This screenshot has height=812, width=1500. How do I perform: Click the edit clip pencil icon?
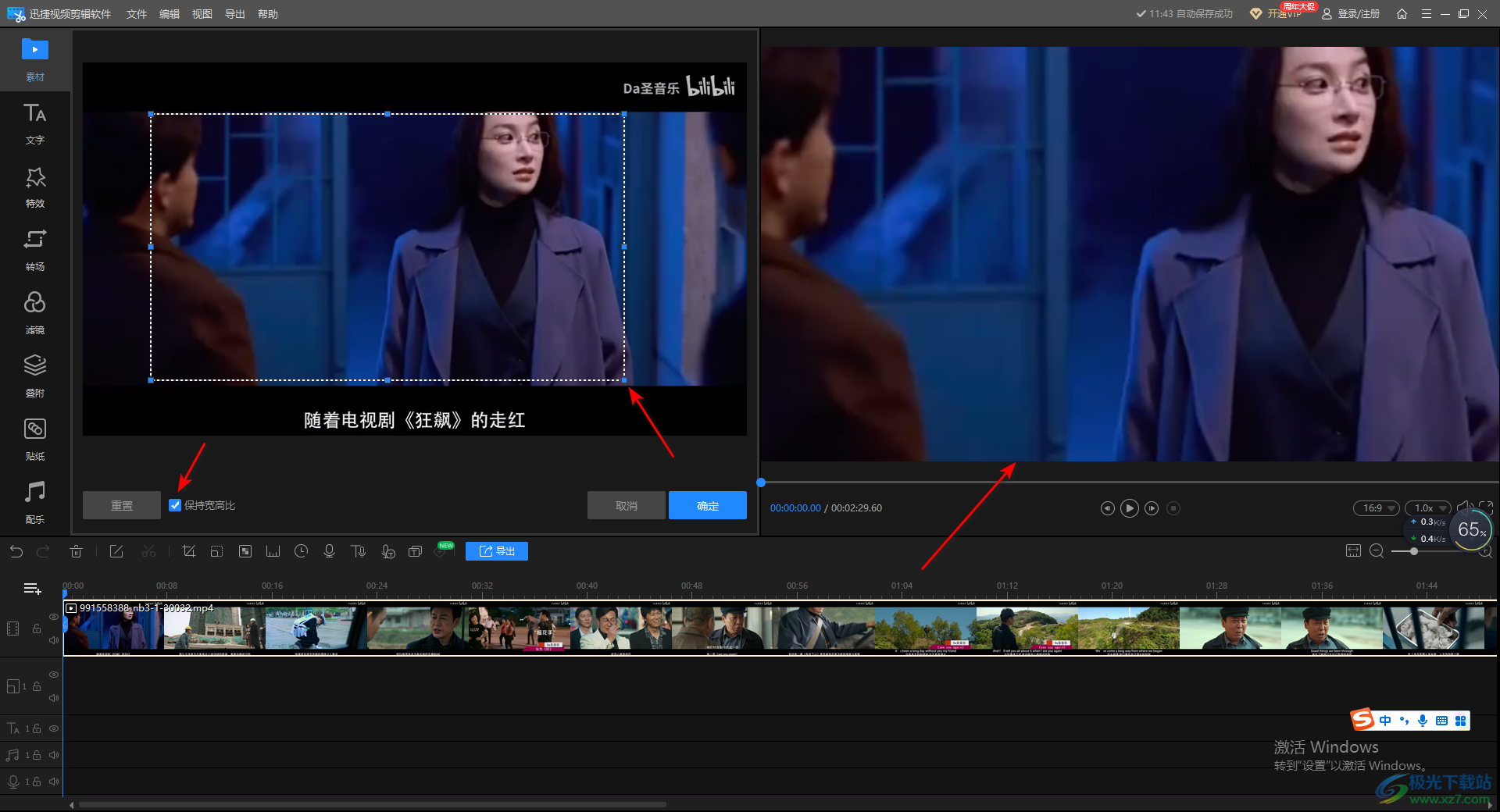[x=116, y=551]
